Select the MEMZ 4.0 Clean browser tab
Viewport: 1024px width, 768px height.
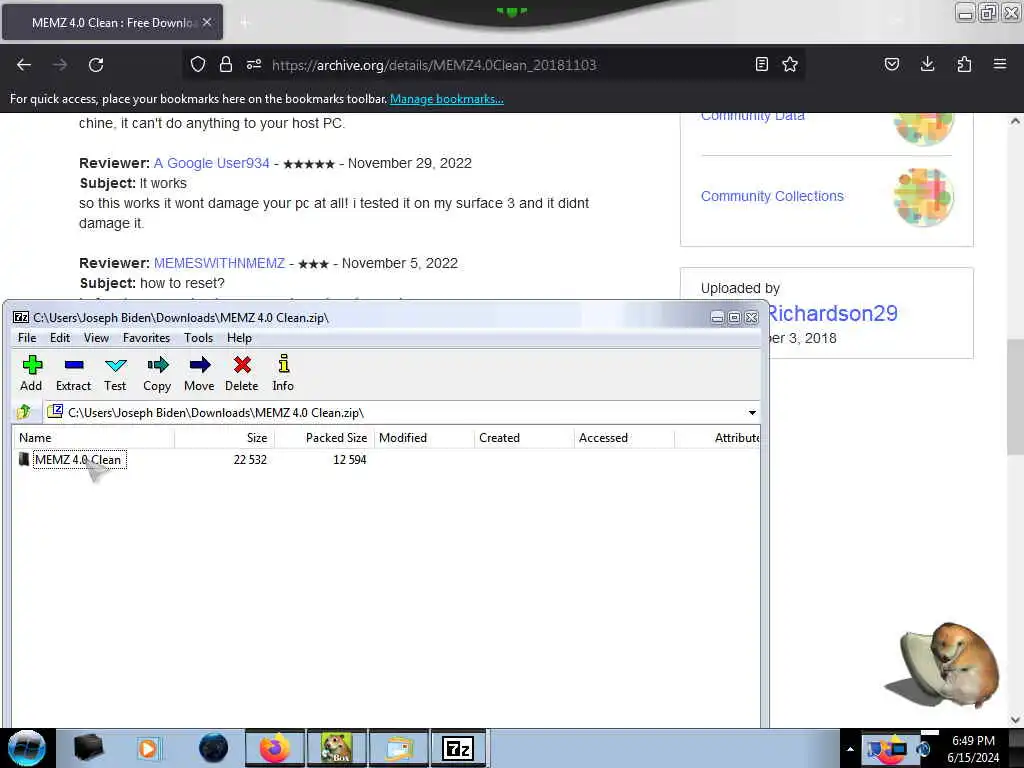coord(112,22)
